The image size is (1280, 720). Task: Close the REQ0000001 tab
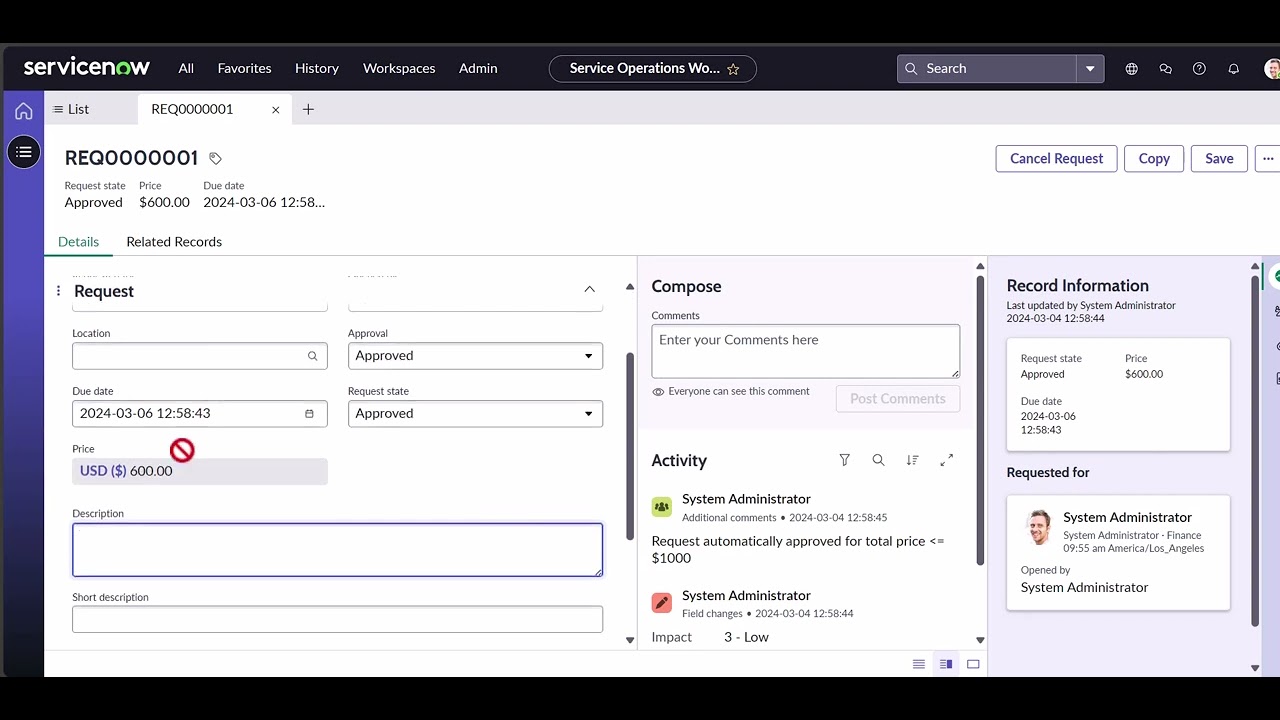[x=276, y=110]
